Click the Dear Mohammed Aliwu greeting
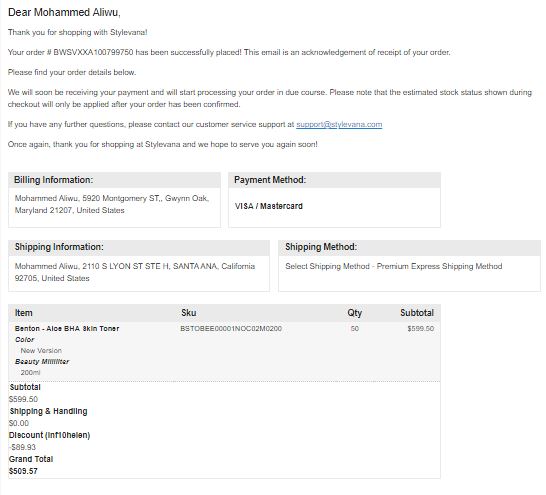The height and width of the screenshot is (495, 546). pyautogui.click(x=64, y=13)
